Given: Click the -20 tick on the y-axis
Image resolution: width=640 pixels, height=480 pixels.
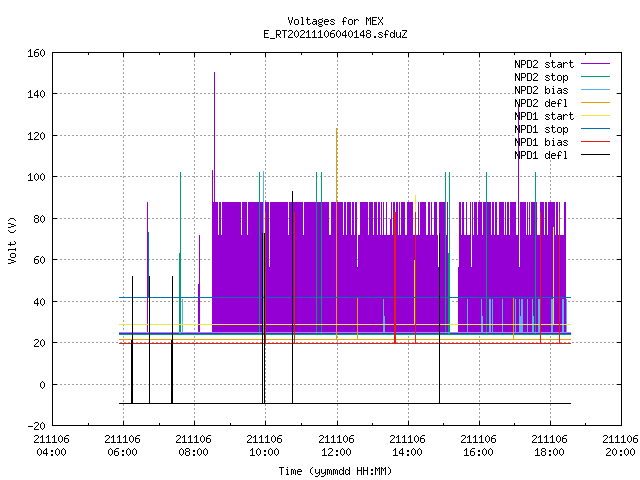Looking at the screenshot, I should click(x=36, y=426).
